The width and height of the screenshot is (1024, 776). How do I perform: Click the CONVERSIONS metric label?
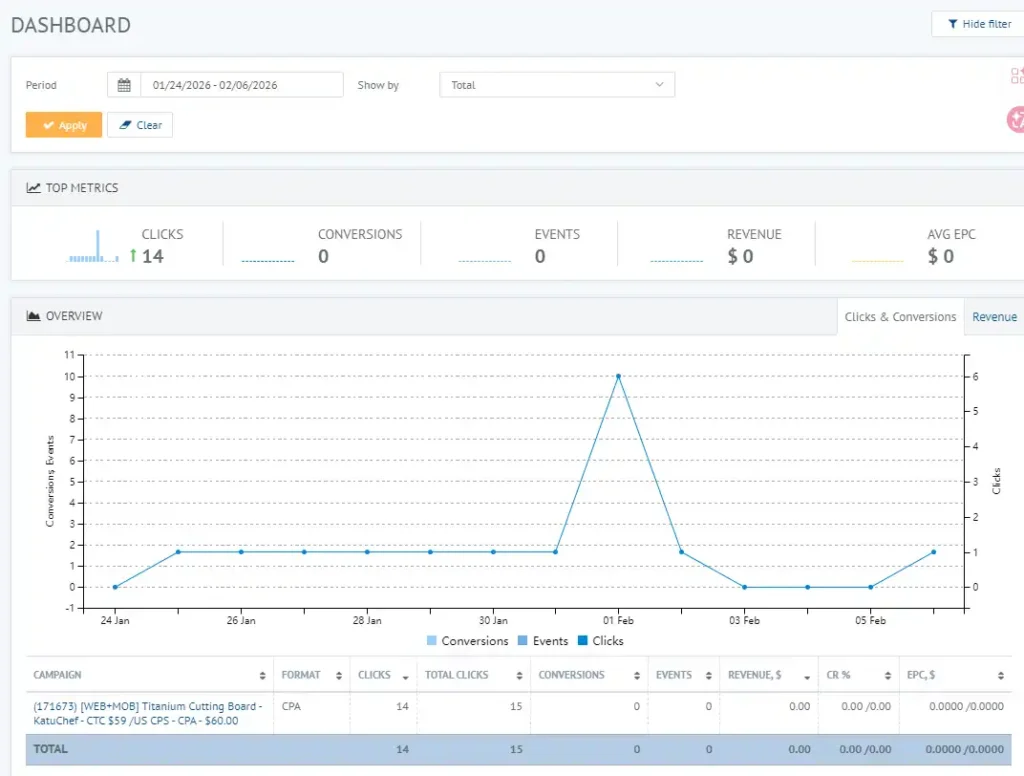pyautogui.click(x=360, y=234)
